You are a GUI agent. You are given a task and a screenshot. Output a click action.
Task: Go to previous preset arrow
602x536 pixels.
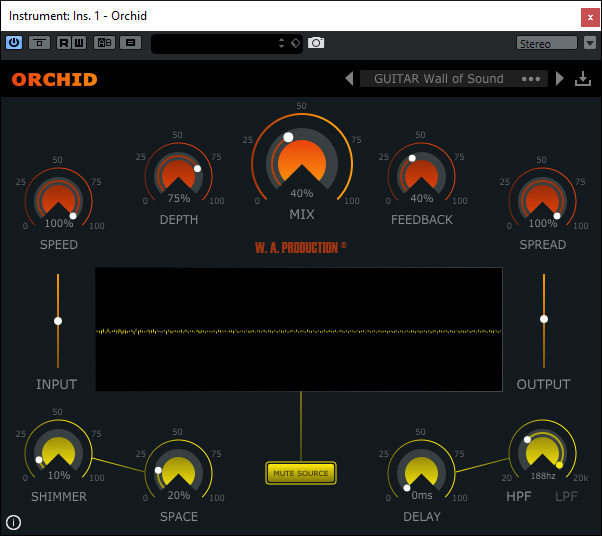tap(349, 79)
